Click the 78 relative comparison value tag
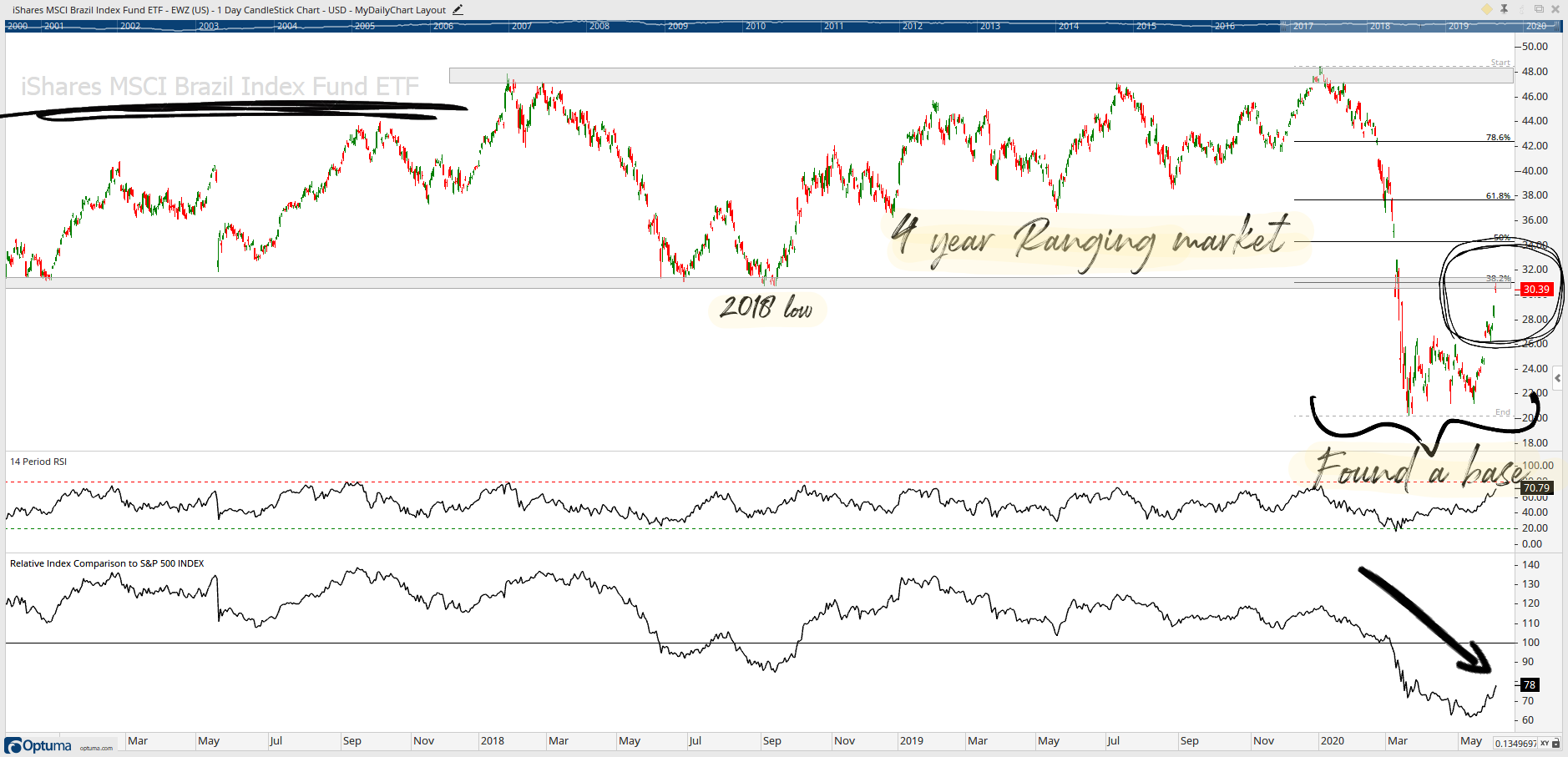The height and width of the screenshot is (757, 1568). pyautogui.click(x=1530, y=685)
